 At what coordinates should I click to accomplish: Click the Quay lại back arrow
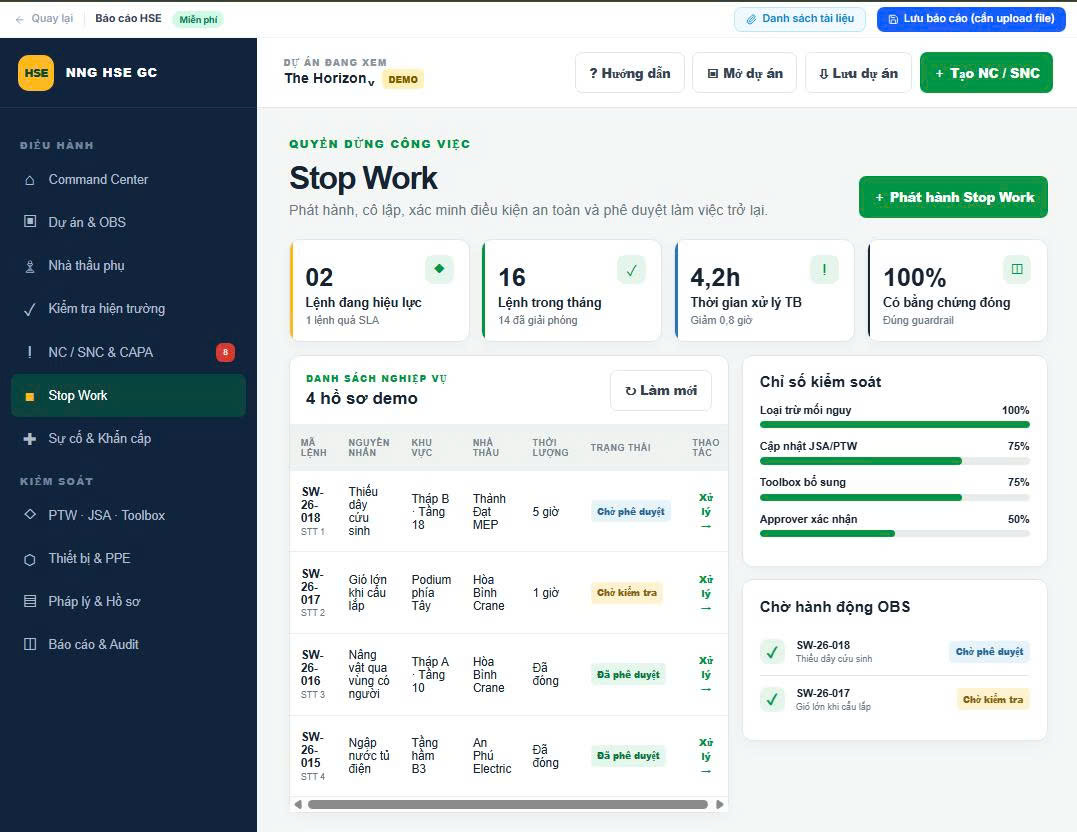click(x=19, y=19)
